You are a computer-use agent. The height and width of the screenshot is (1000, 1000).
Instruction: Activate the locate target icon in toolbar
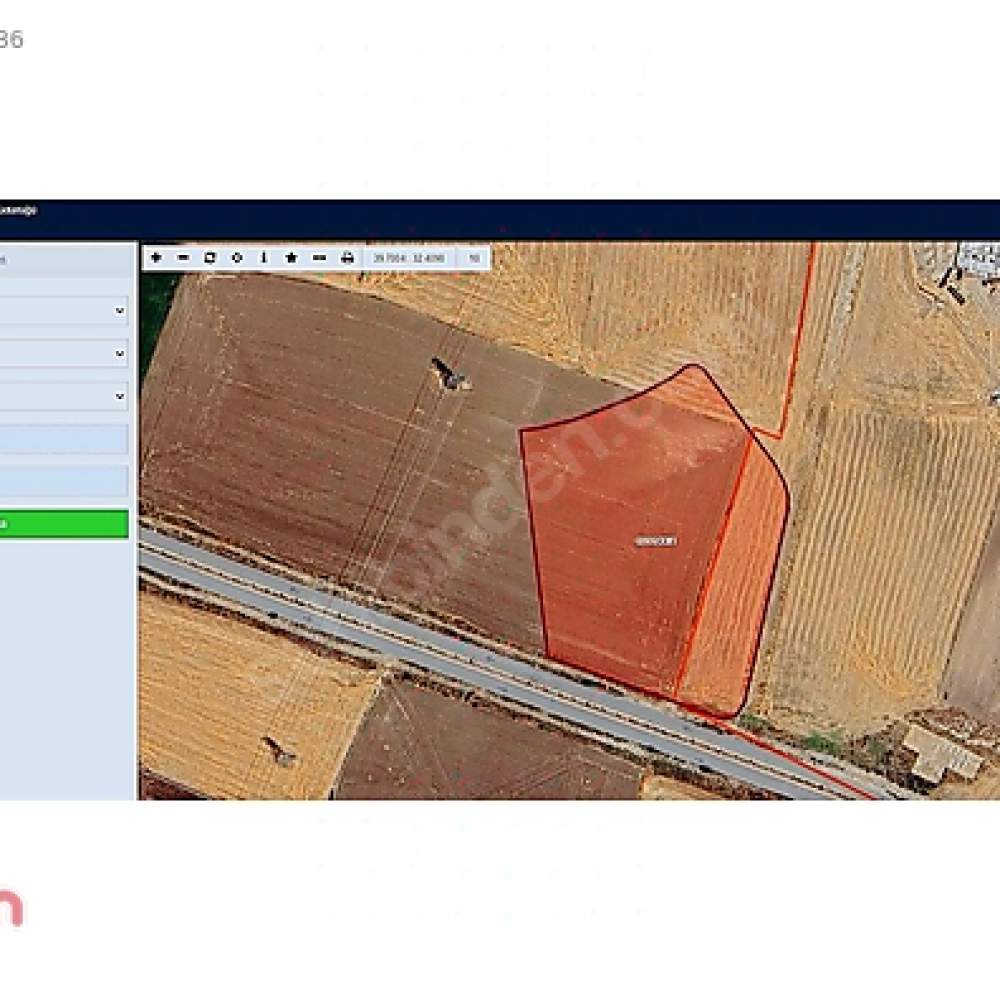tap(237, 258)
